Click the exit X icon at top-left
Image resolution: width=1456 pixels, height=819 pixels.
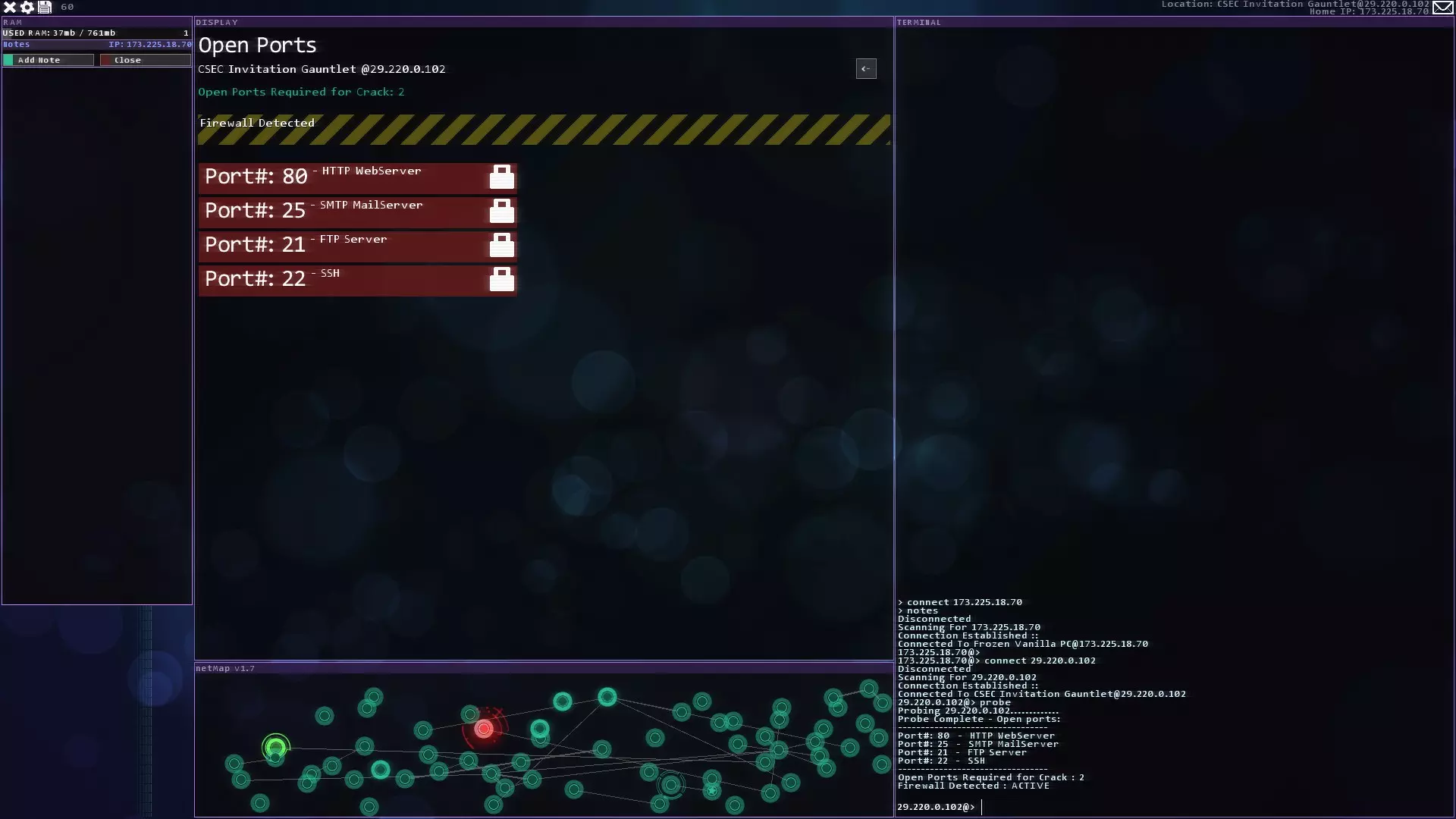[10, 7]
